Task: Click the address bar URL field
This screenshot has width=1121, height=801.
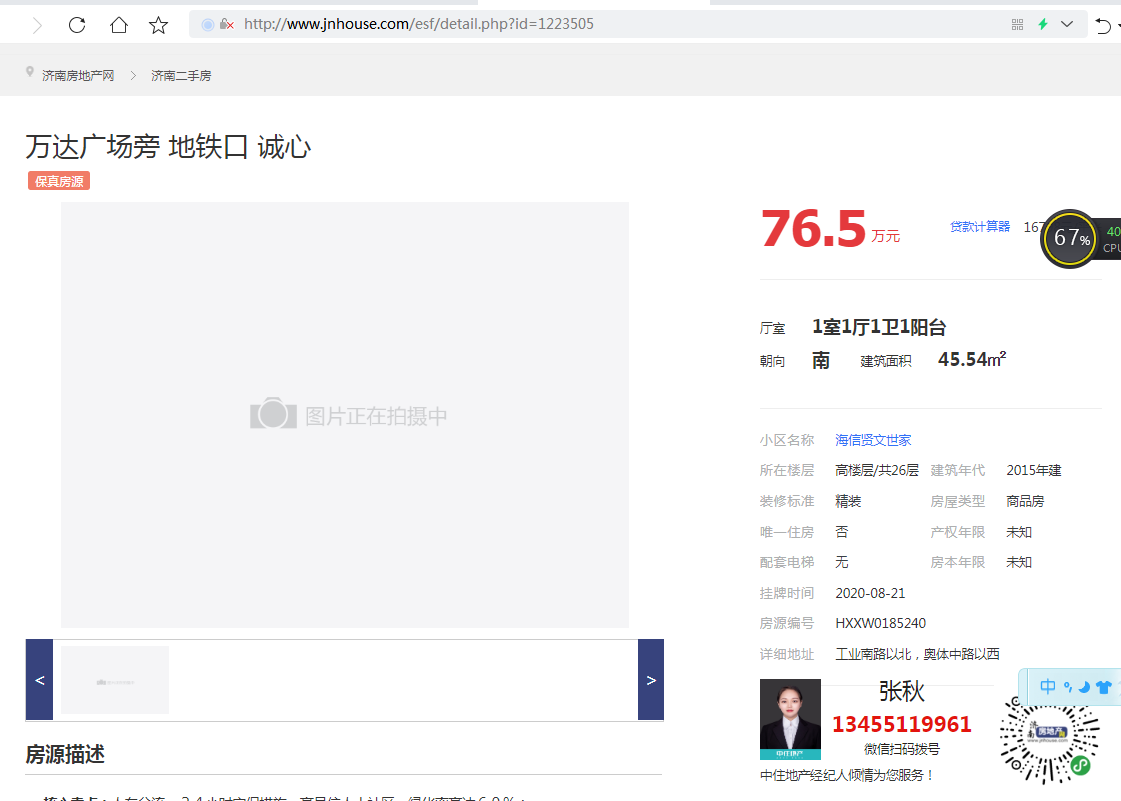Action: click(x=600, y=24)
